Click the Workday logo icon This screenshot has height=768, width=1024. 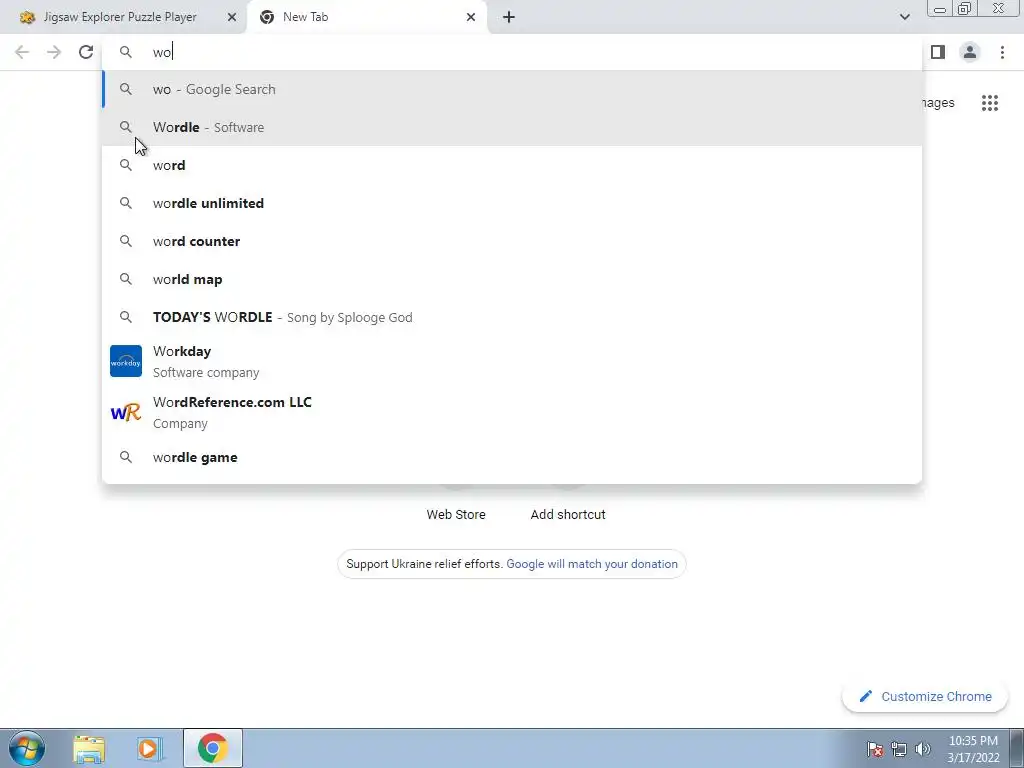pyautogui.click(x=126, y=361)
